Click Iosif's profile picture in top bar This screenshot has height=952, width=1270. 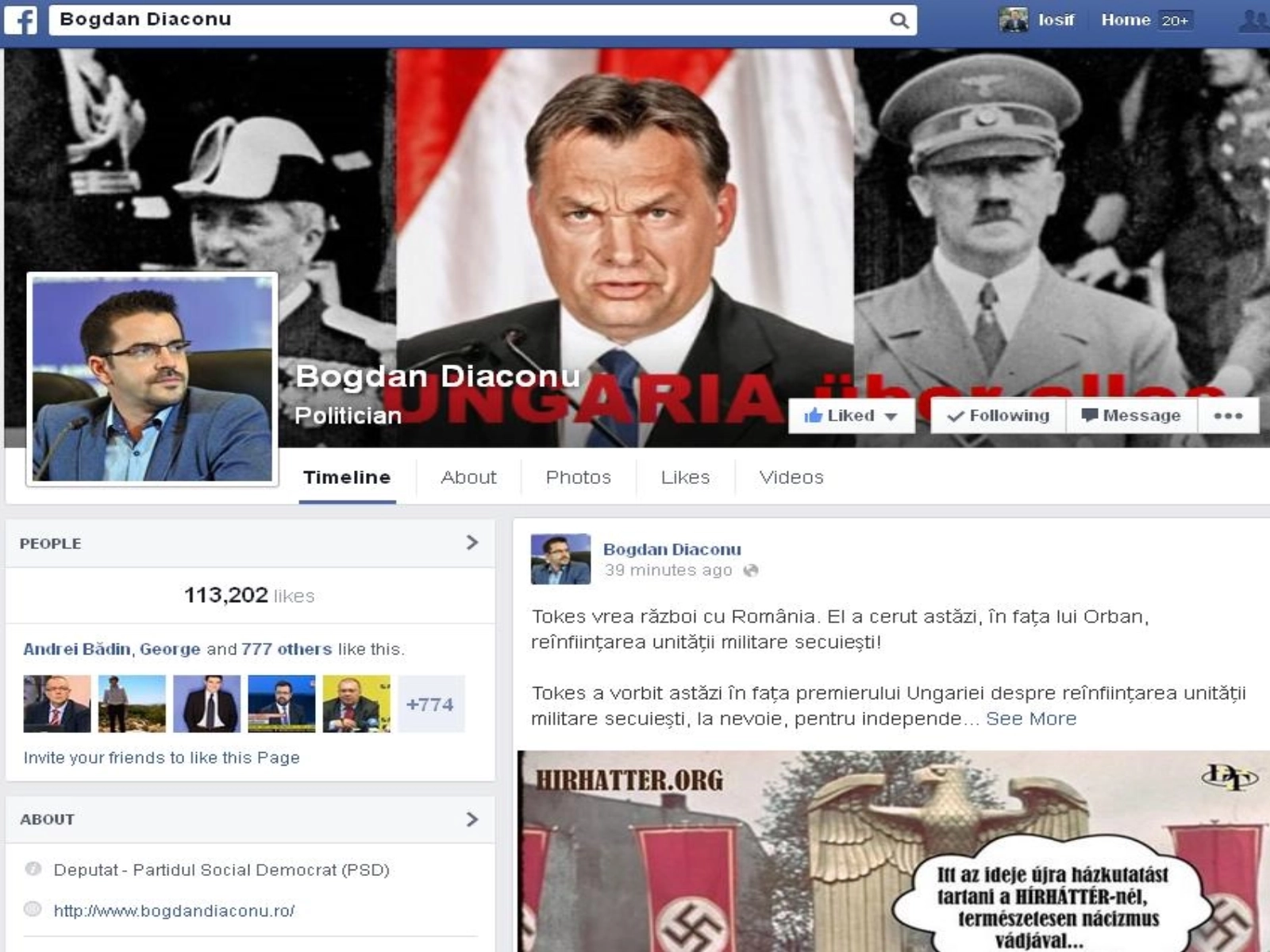(x=1014, y=20)
